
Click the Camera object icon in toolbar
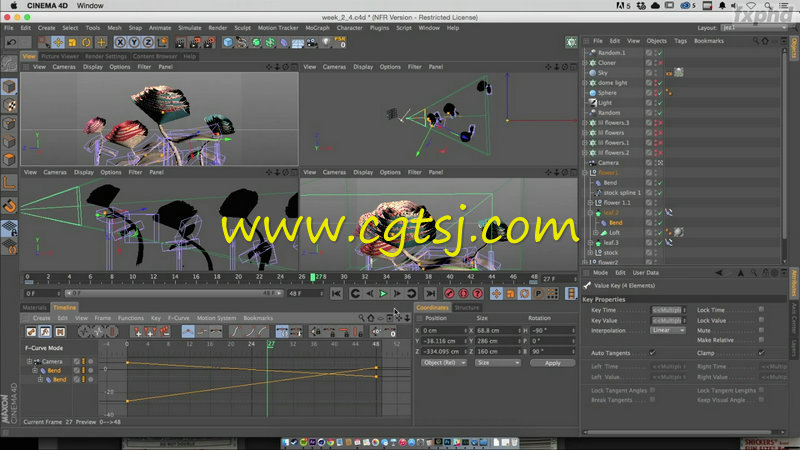point(312,43)
